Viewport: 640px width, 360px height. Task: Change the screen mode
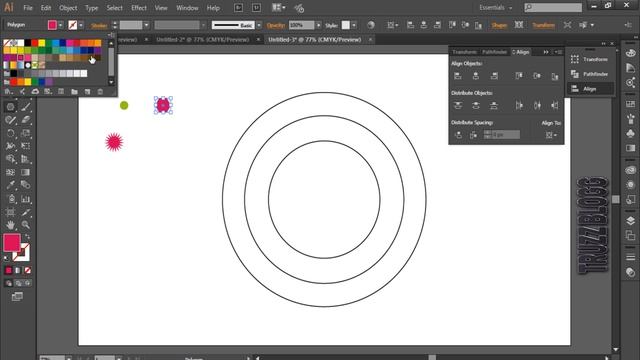17,297
